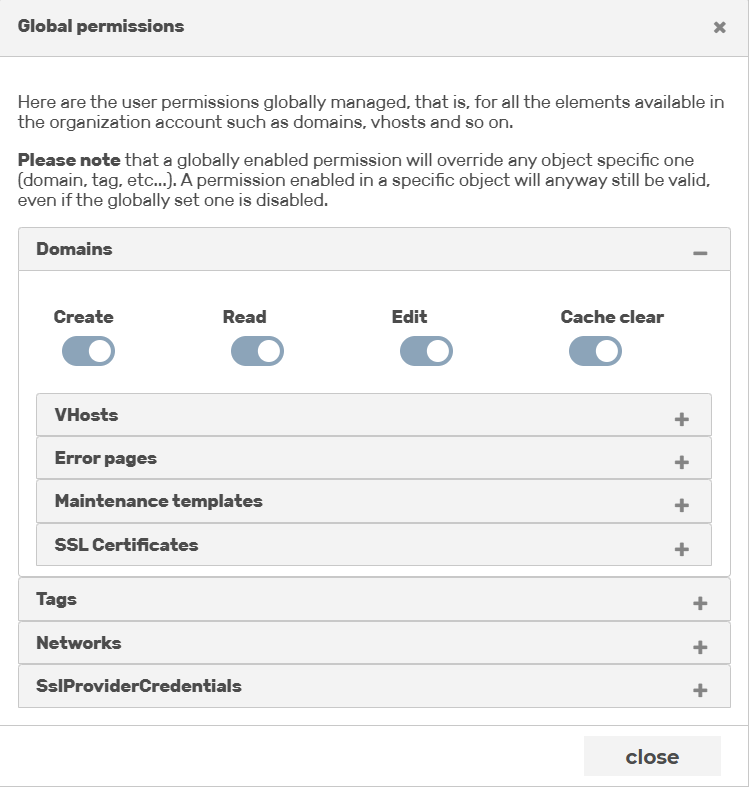
Task: Click the plus icon on the VHosts row
Action: click(x=681, y=419)
